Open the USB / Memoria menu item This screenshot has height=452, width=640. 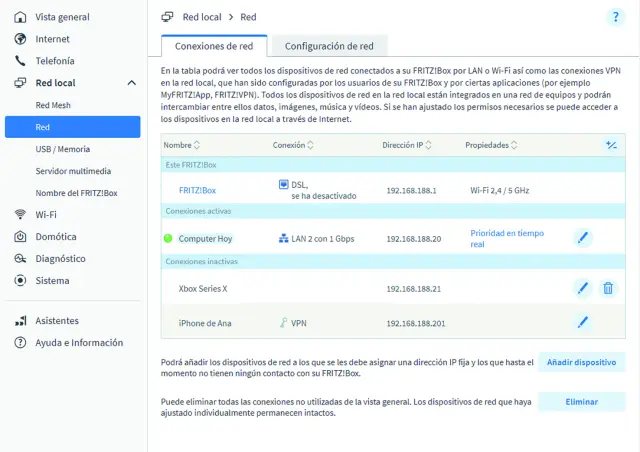tap(62, 149)
